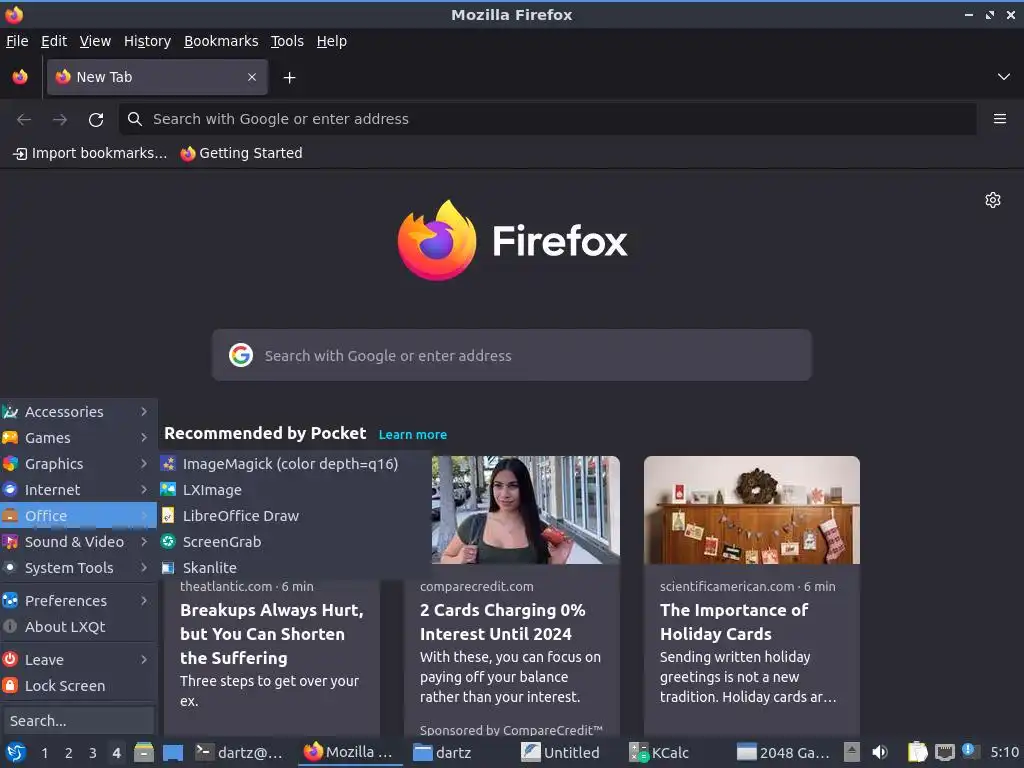Open the Bookmarks menu
Screen dimensions: 1024x768
click(x=221, y=41)
